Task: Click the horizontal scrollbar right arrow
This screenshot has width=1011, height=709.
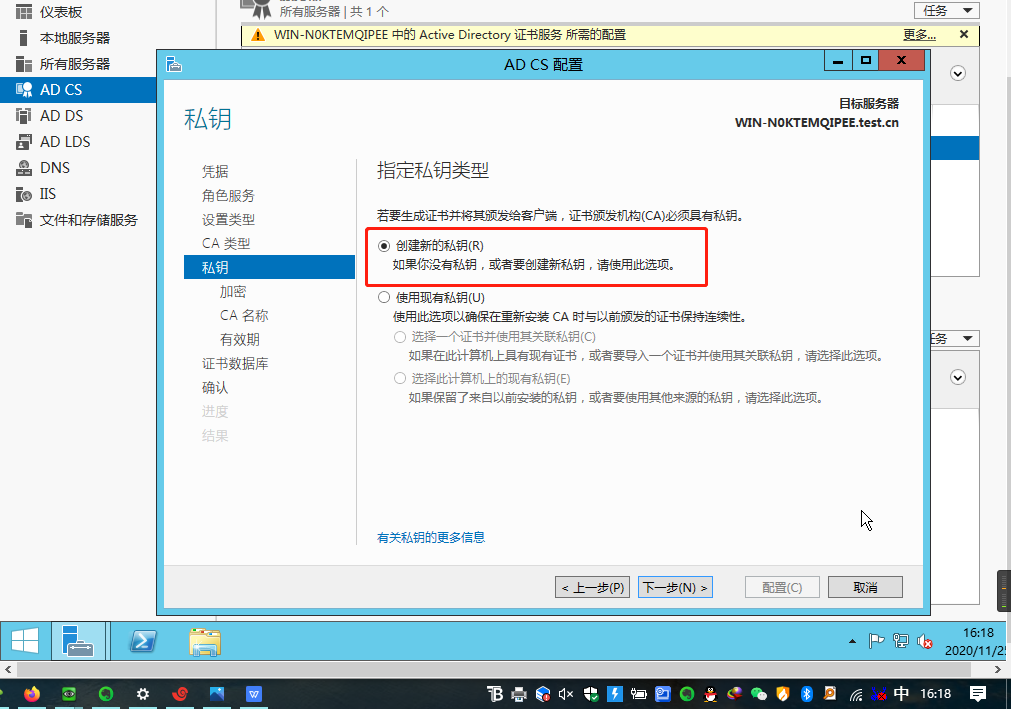Action: (x=997, y=670)
